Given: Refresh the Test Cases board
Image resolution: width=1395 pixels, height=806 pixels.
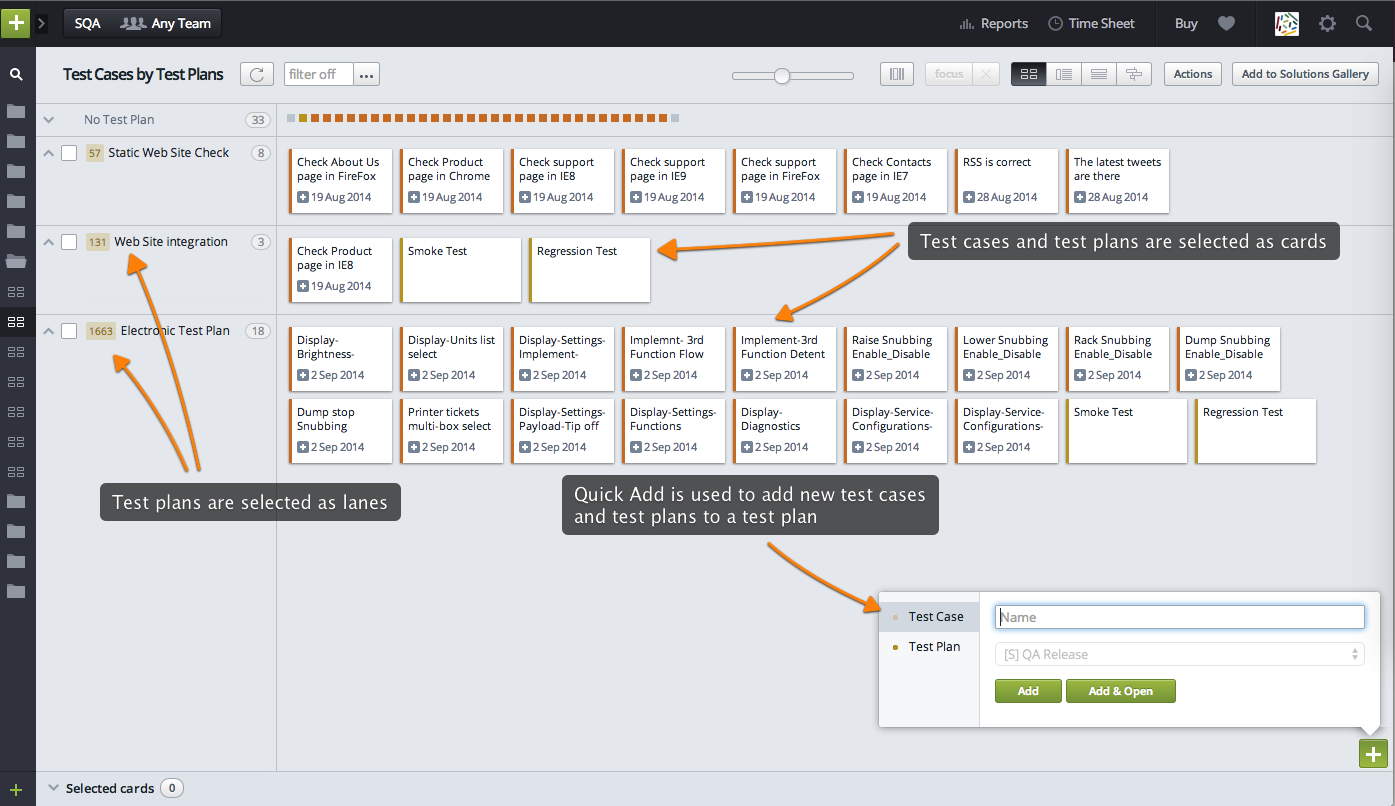Looking at the screenshot, I should [x=257, y=74].
